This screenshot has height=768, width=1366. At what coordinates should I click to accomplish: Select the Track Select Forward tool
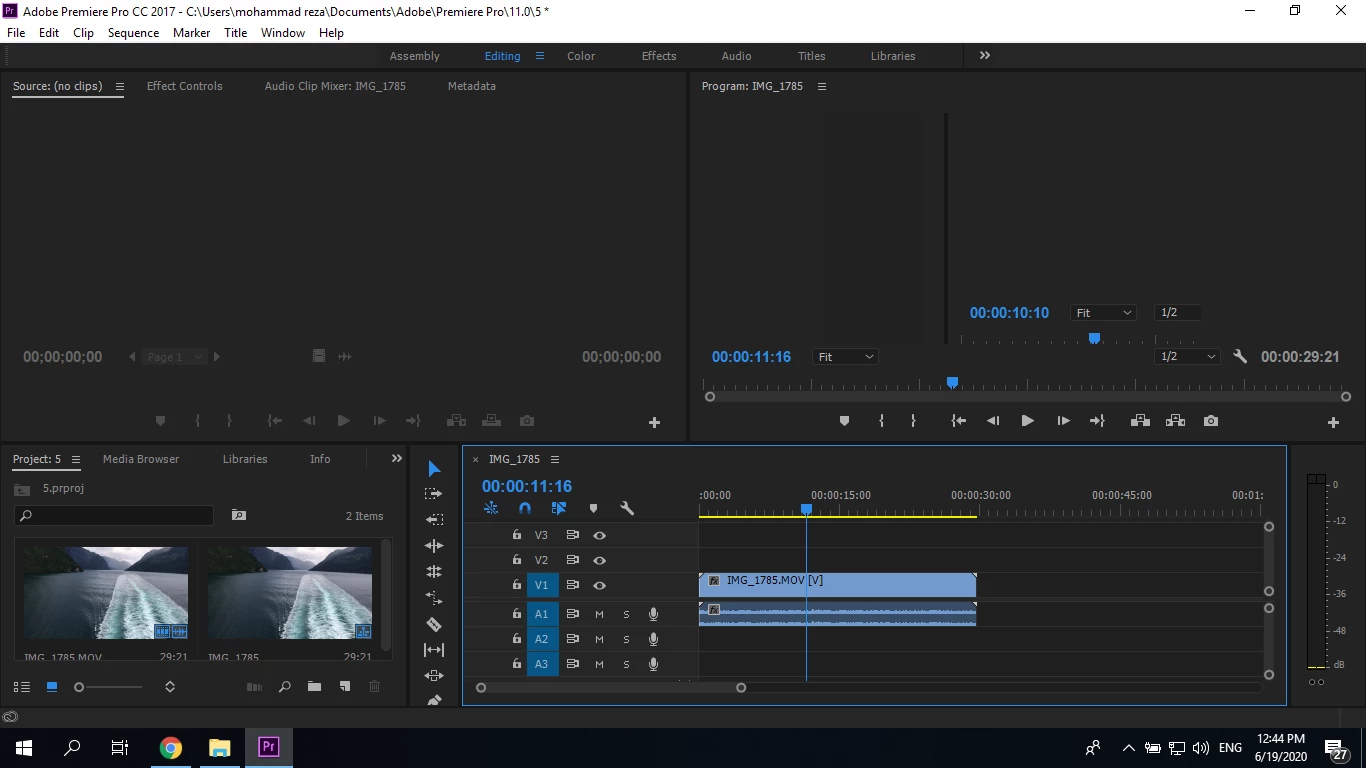pos(434,494)
